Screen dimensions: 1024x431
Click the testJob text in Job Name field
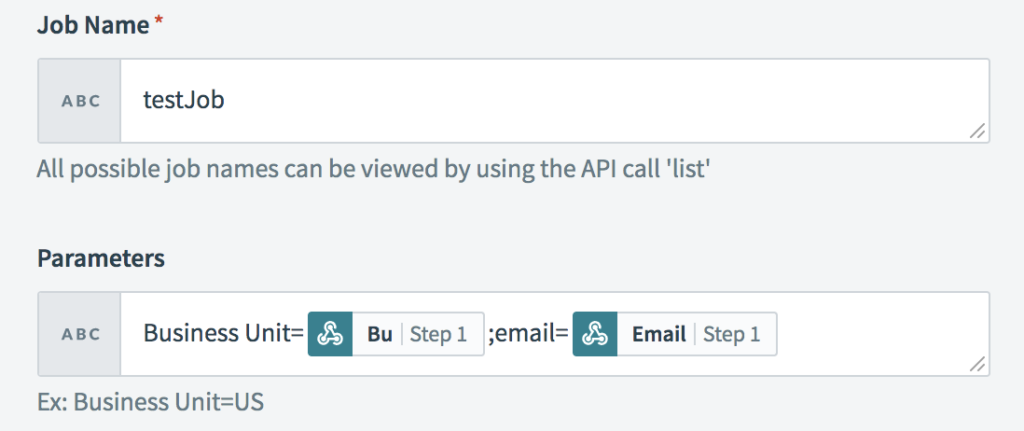tap(184, 100)
